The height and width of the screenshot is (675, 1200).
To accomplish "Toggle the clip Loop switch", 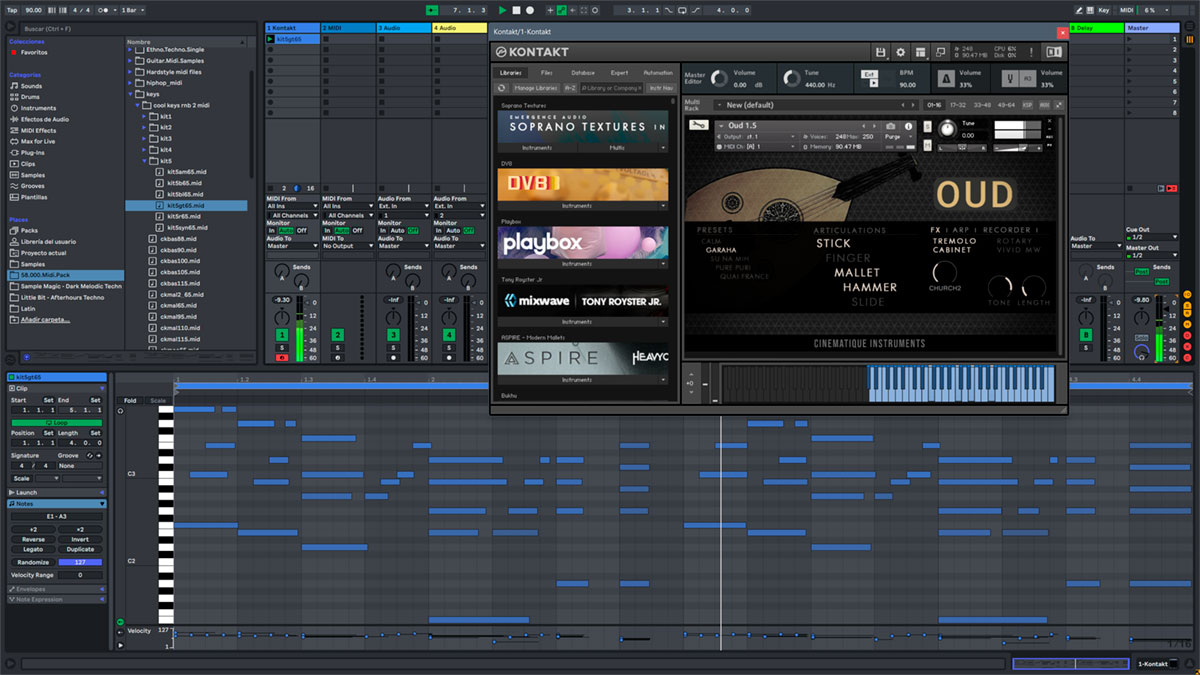I will (x=56, y=423).
